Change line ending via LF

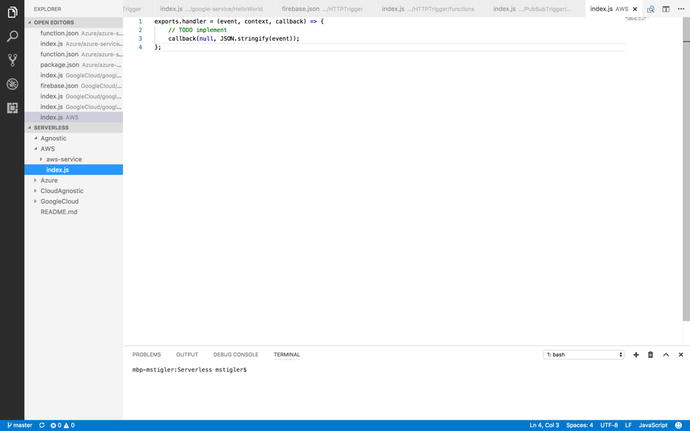tap(628, 425)
